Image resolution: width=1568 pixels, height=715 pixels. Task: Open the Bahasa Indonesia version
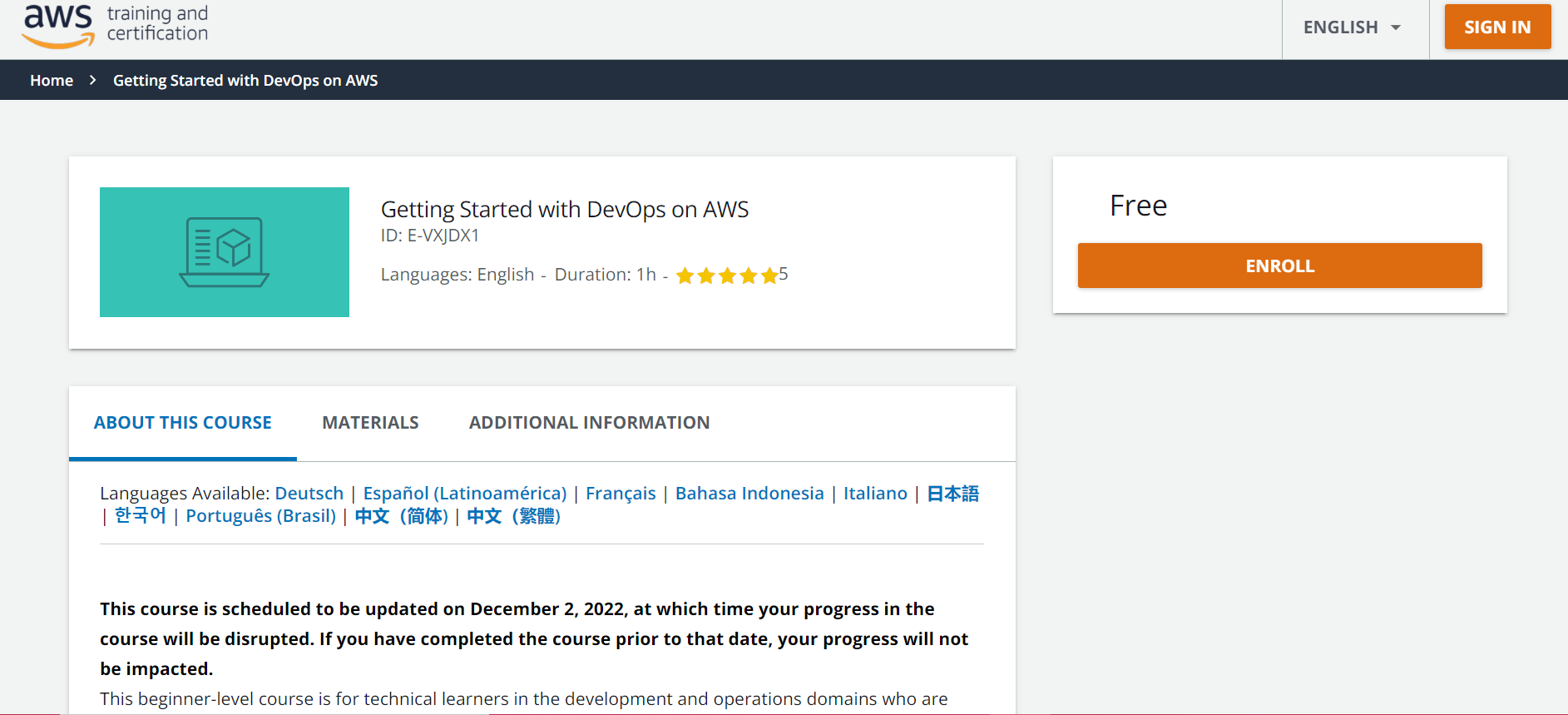point(749,494)
